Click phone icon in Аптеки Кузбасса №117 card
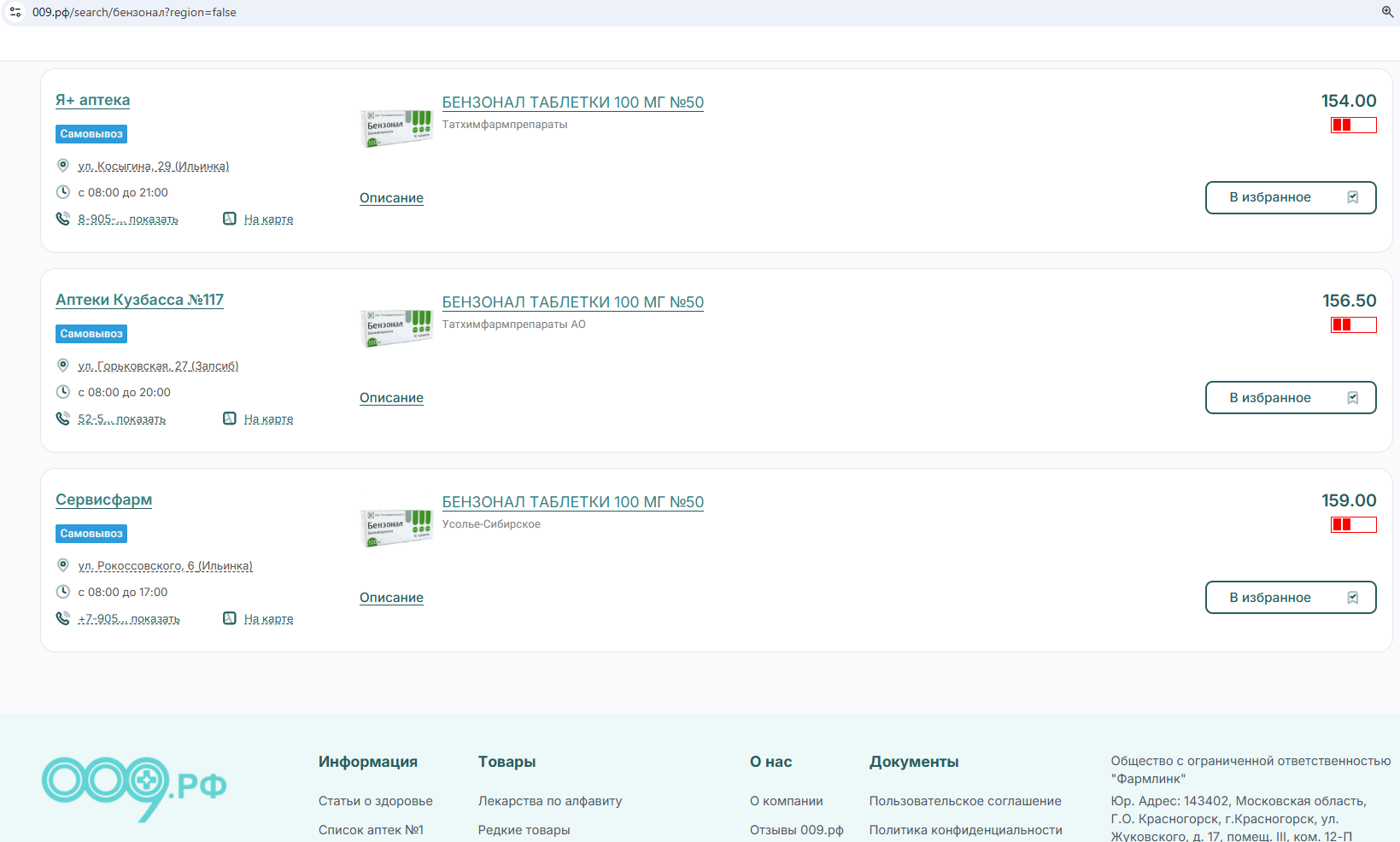 tap(62, 418)
